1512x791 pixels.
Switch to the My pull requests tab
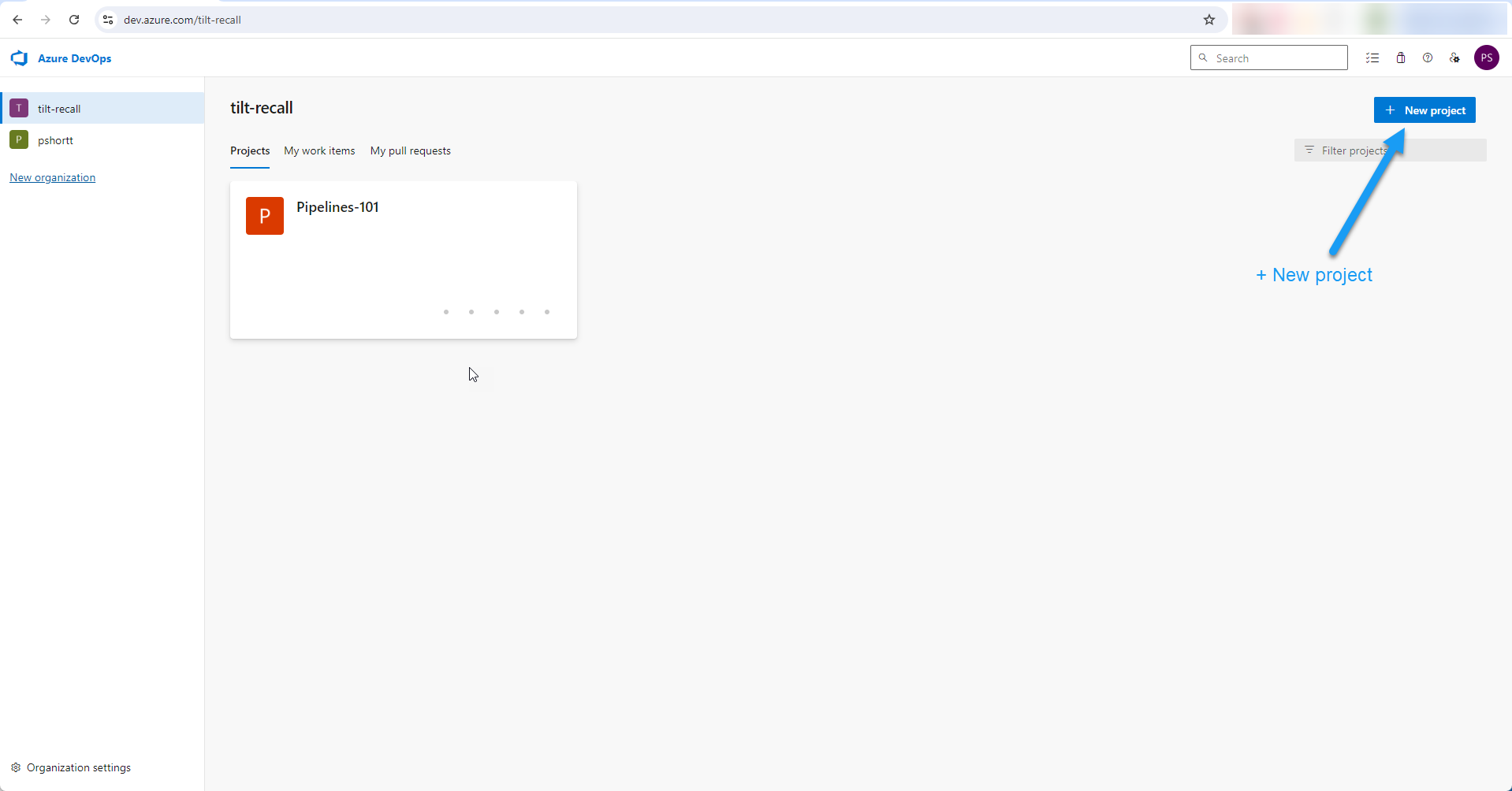coord(410,150)
